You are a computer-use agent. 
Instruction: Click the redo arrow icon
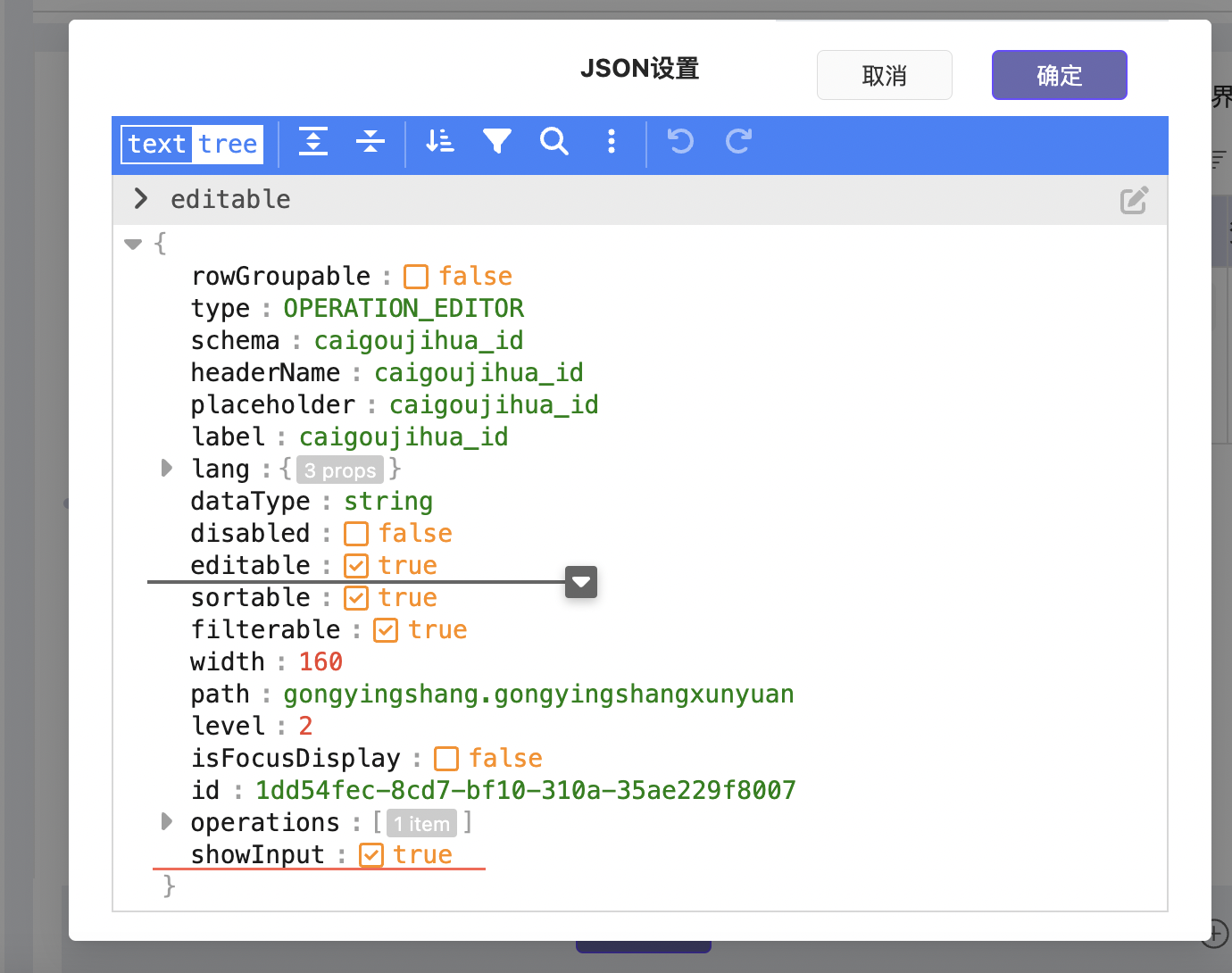click(x=738, y=142)
